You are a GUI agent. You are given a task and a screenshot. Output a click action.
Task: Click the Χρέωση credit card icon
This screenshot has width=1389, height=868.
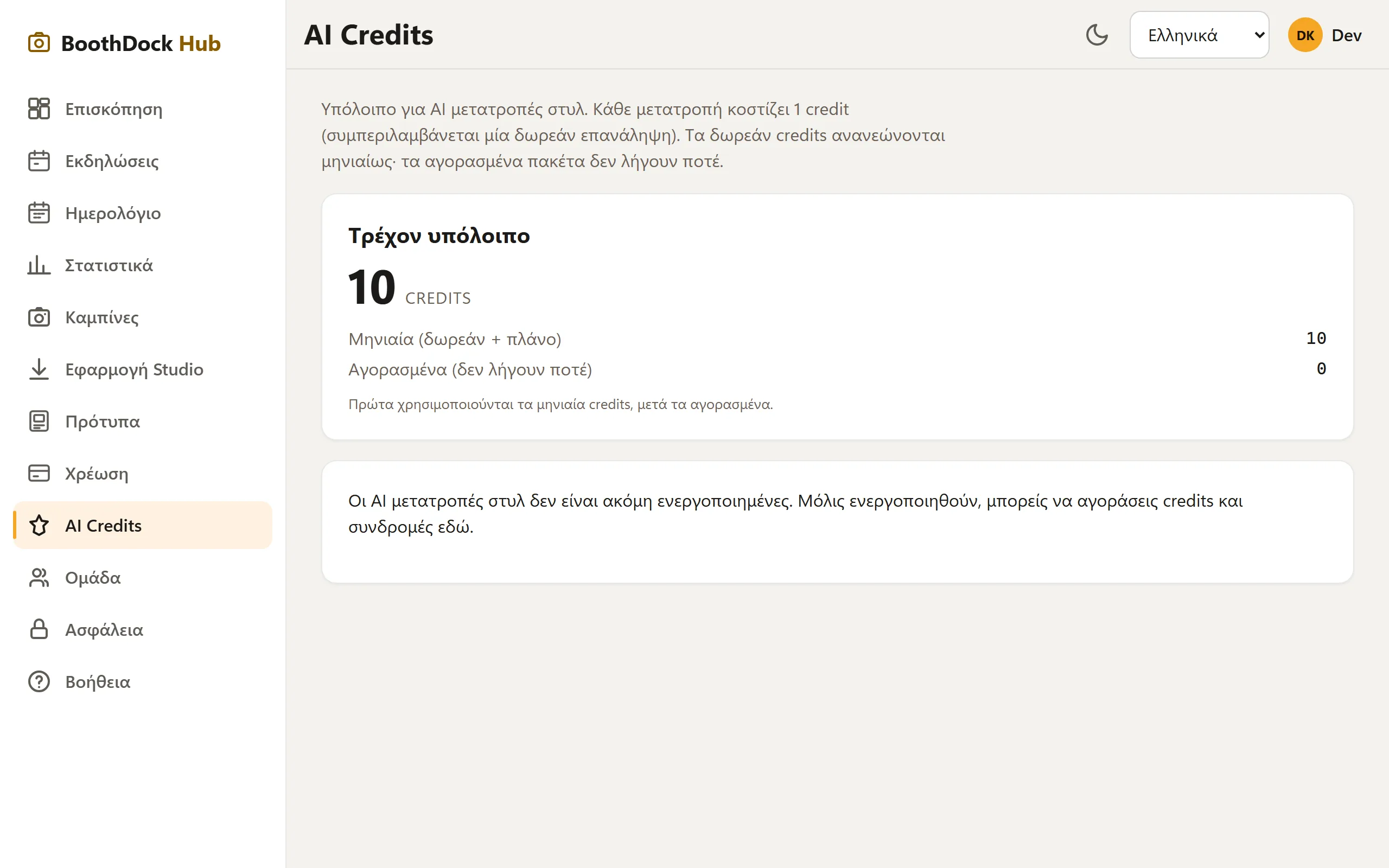(x=39, y=473)
